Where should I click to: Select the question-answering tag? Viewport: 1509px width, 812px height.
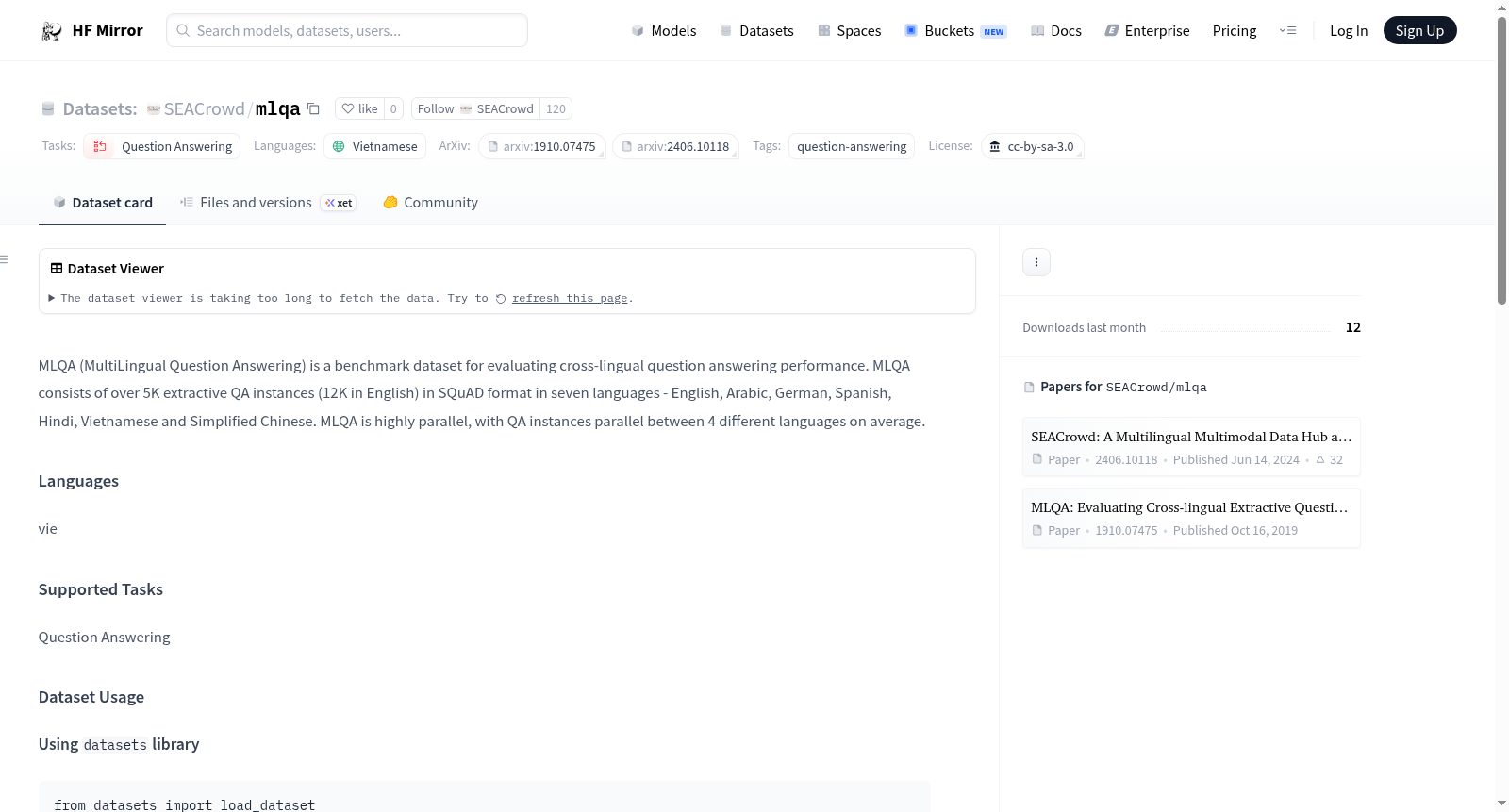pyautogui.click(x=852, y=146)
